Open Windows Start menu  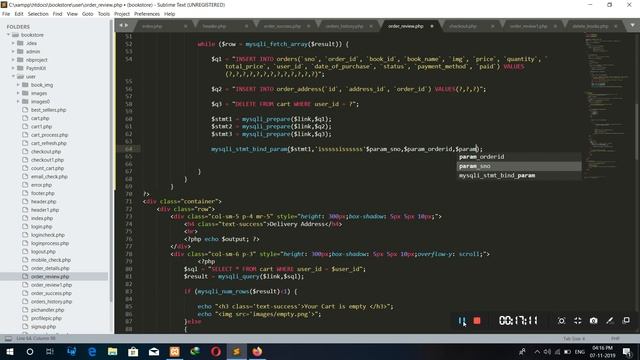pos(9,351)
